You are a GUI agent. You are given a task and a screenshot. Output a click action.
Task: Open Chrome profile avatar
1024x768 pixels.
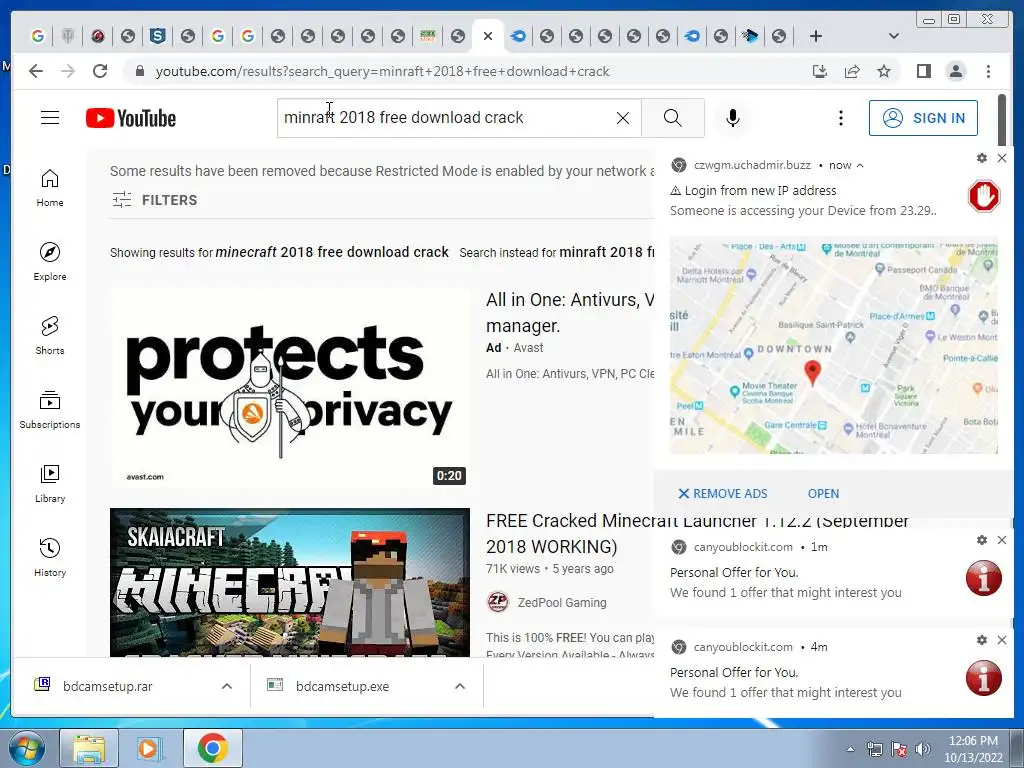coord(955,71)
